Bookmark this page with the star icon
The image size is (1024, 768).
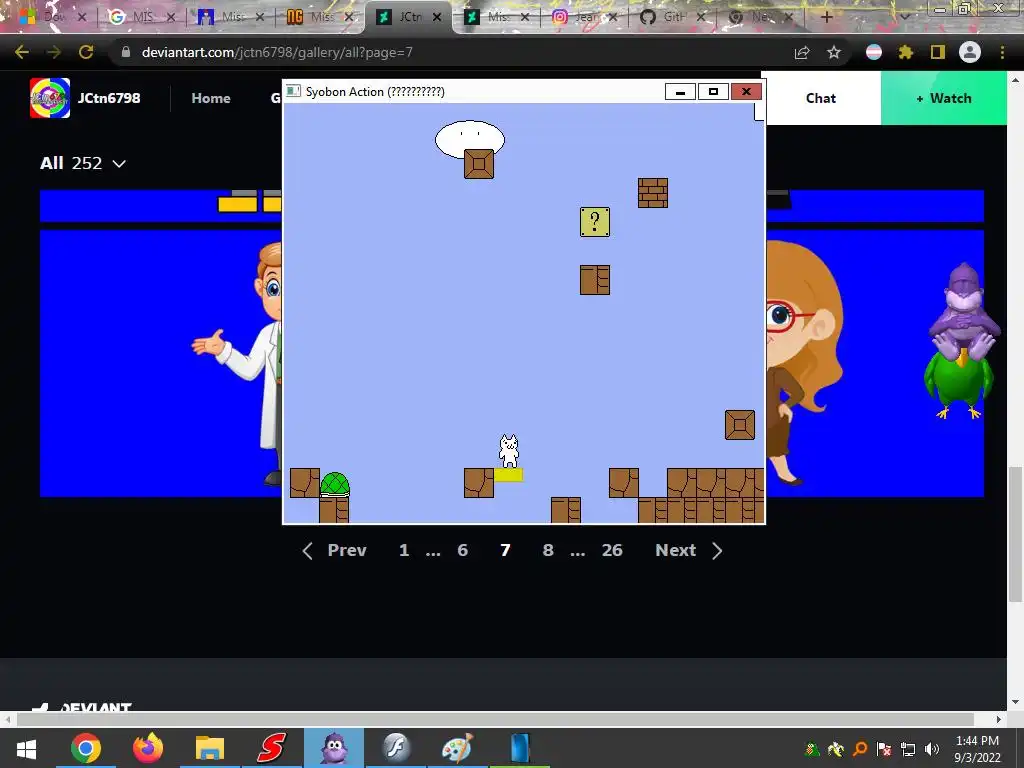[x=834, y=52]
